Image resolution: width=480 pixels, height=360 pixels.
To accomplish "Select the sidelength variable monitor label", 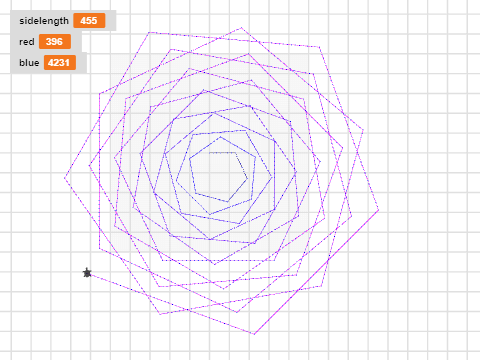I will click(44, 21).
